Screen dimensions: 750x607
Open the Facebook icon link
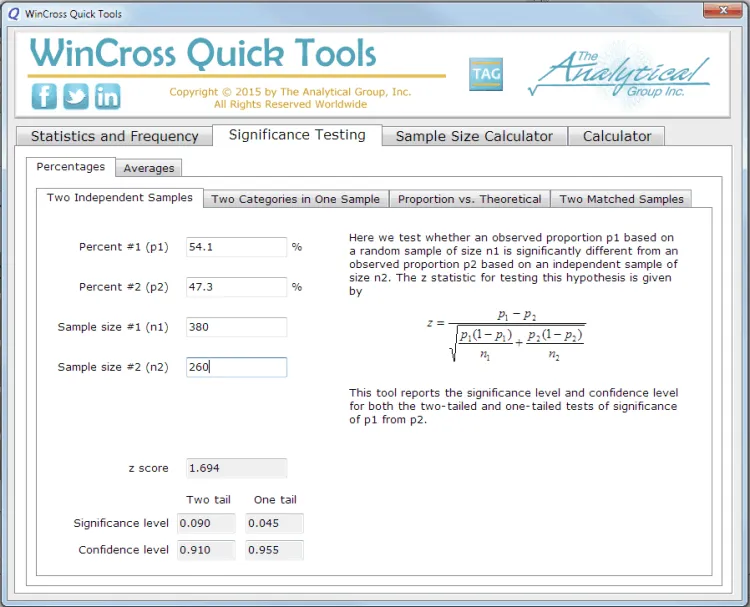(44, 96)
